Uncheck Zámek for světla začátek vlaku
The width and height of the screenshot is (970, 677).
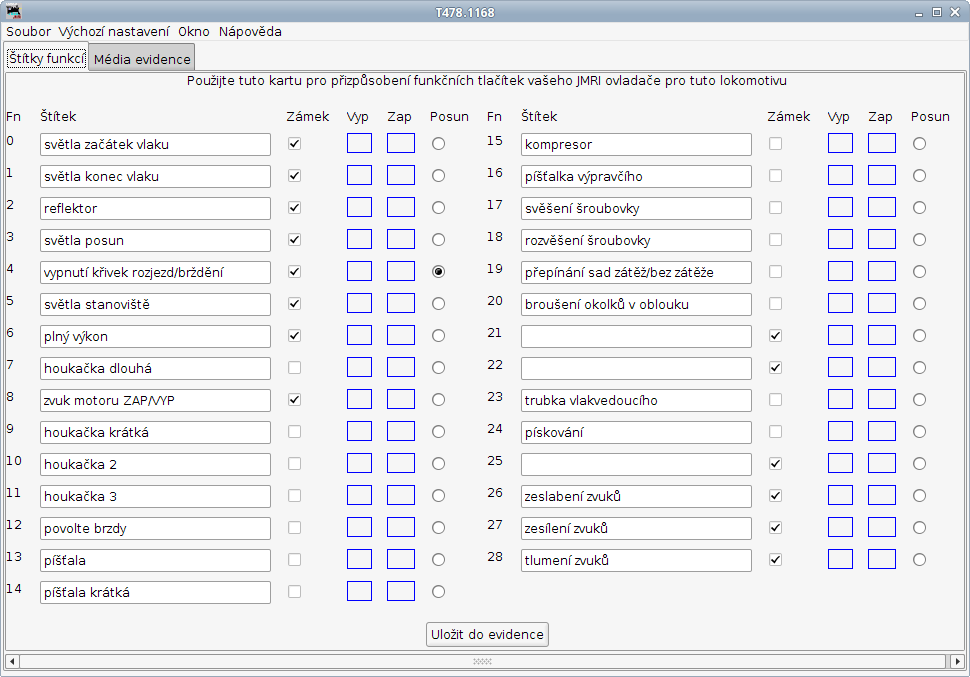[294, 144]
